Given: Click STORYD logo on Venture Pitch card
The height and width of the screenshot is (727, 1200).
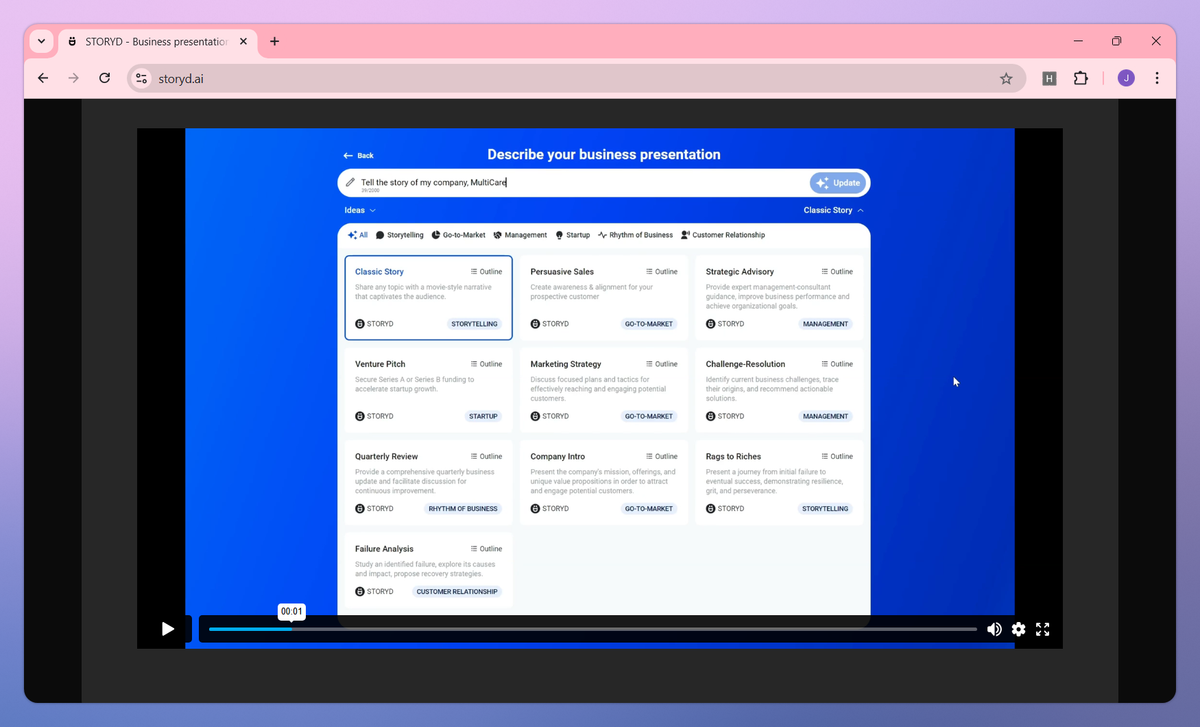Looking at the screenshot, I should [374, 416].
